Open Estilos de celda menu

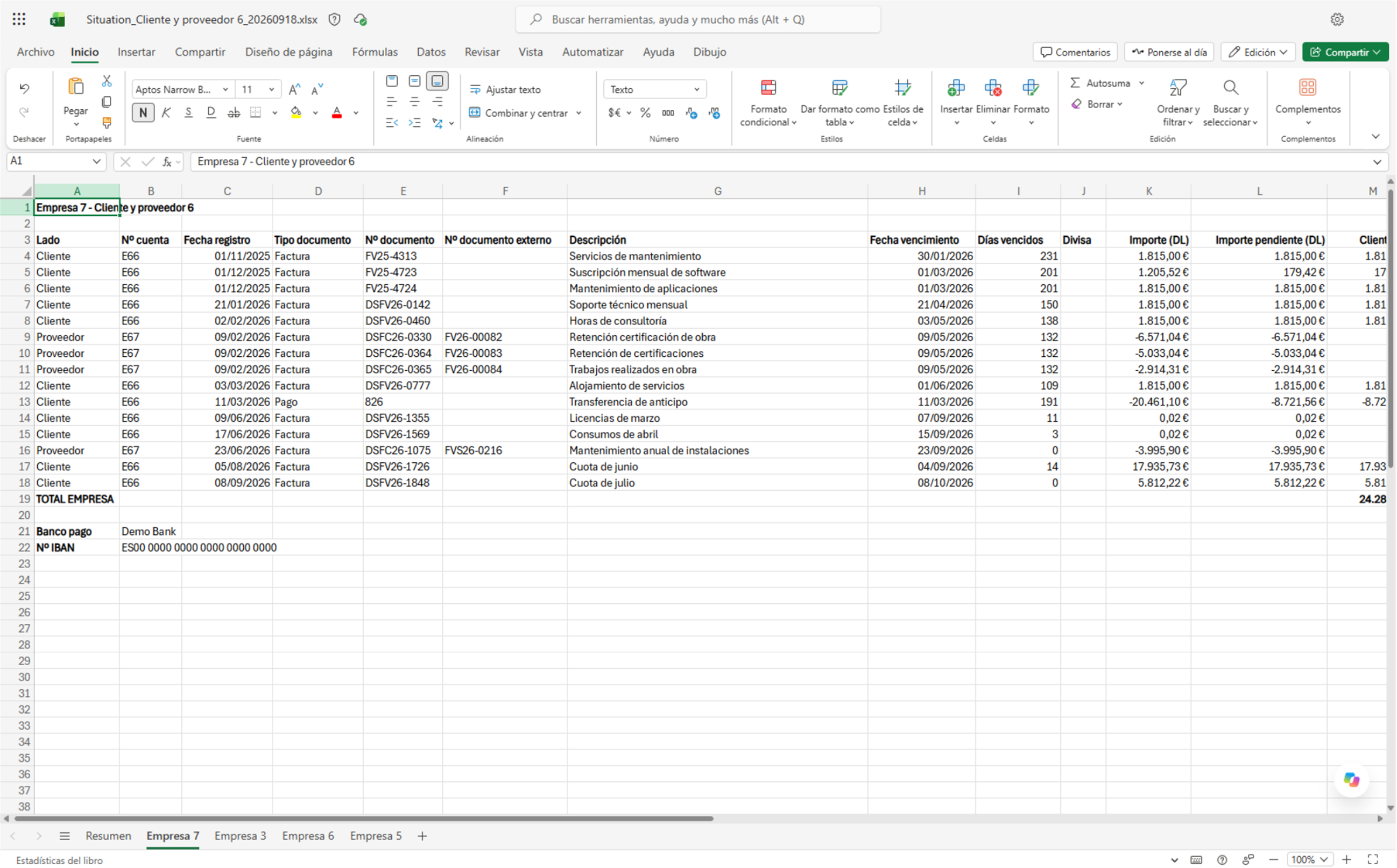pyautogui.click(x=903, y=103)
